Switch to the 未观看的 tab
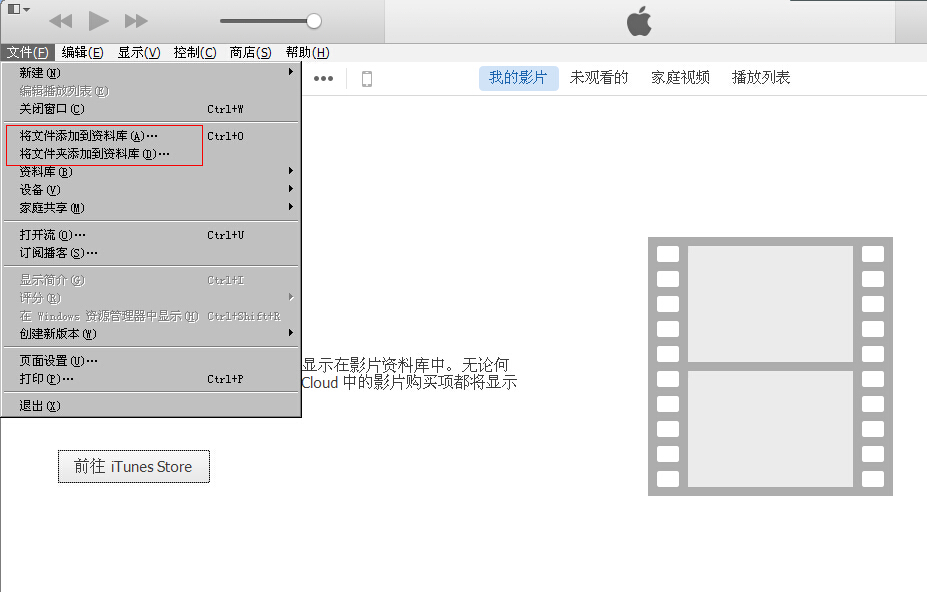 coord(598,76)
